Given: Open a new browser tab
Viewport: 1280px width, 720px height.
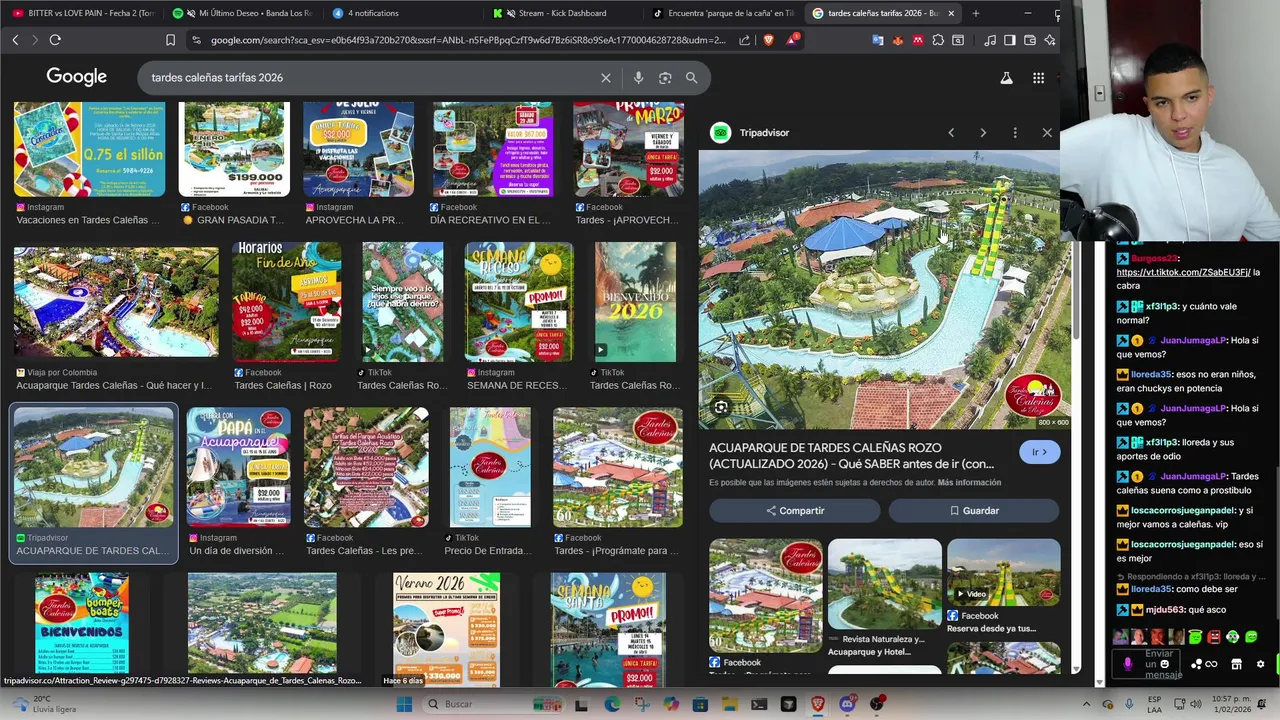Looking at the screenshot, I should tap(976, 13).
